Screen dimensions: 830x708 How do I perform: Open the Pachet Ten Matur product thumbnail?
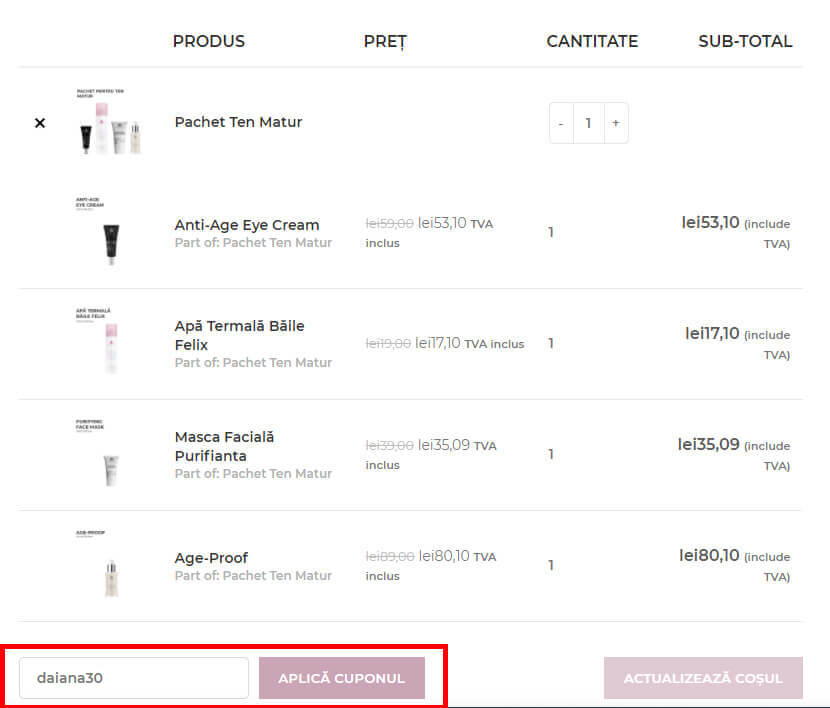[x=109, y=122]
